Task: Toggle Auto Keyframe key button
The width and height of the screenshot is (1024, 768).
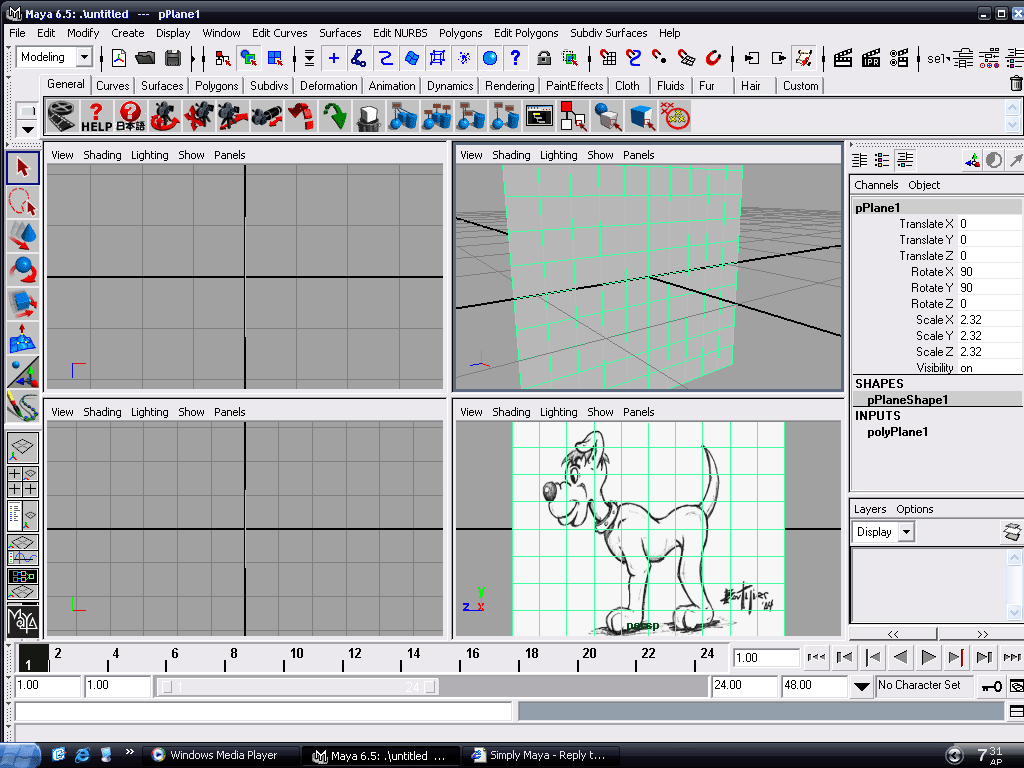Action: click(x=992, y=686)
